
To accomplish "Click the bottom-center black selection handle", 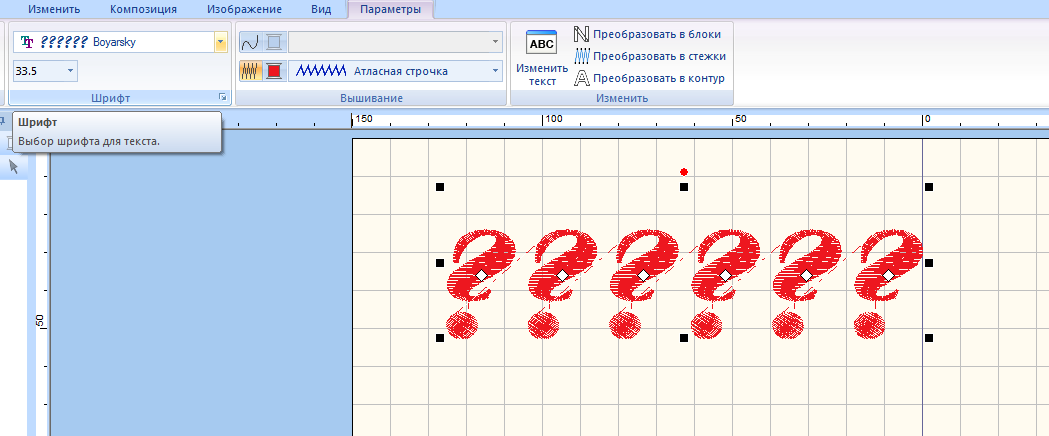I will pyautogui.click(x=684, y=338).
